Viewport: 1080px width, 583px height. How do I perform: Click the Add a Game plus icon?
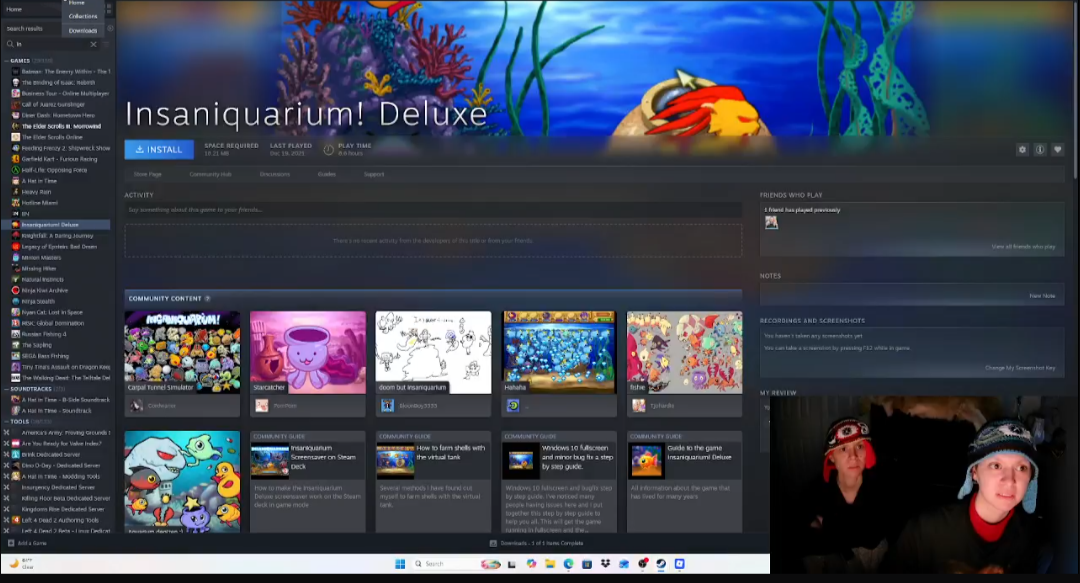tap(10, 543)
